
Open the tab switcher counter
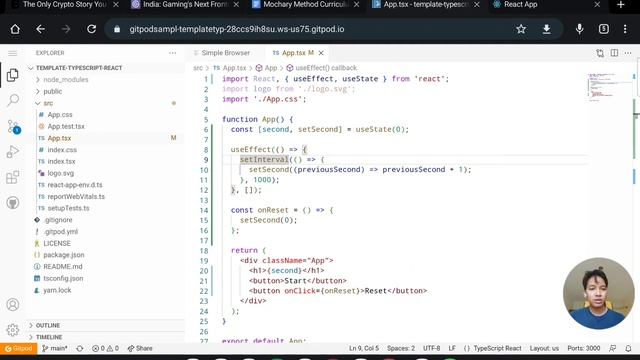(x=604, y=29)
